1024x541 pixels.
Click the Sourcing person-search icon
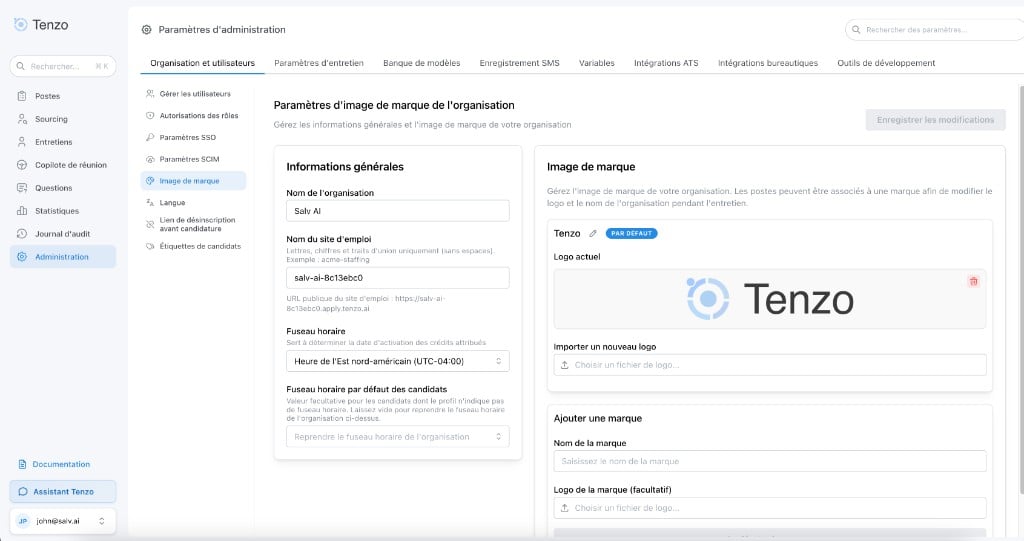tap(22, 119)
